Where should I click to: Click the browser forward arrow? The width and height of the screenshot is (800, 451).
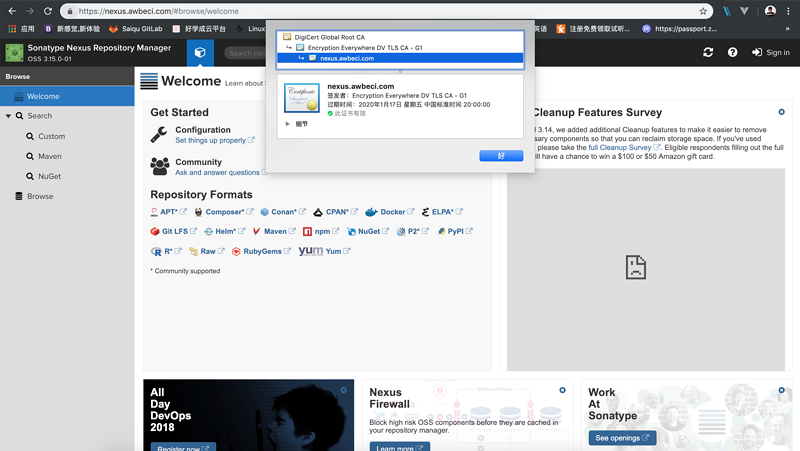point(30,11)
